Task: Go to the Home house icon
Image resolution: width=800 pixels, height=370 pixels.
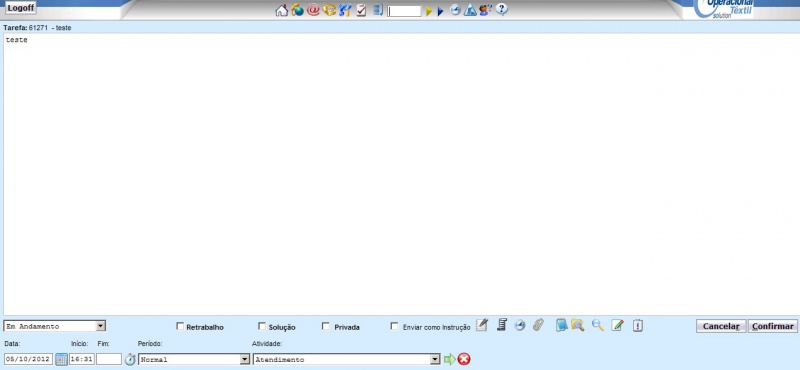Action: 282,10
